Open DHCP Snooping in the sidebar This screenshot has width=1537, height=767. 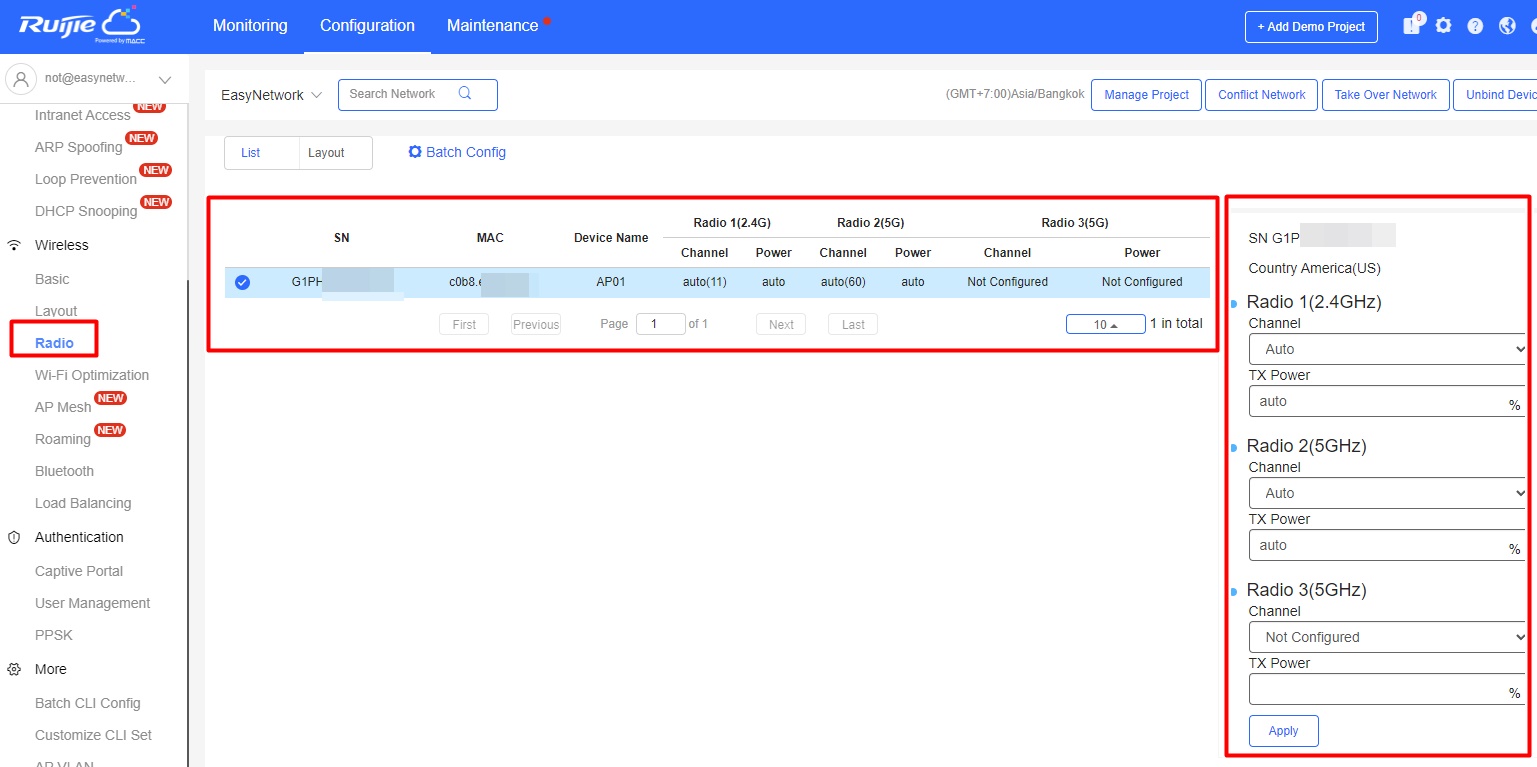pyautogui.click(x=86, y=211)
